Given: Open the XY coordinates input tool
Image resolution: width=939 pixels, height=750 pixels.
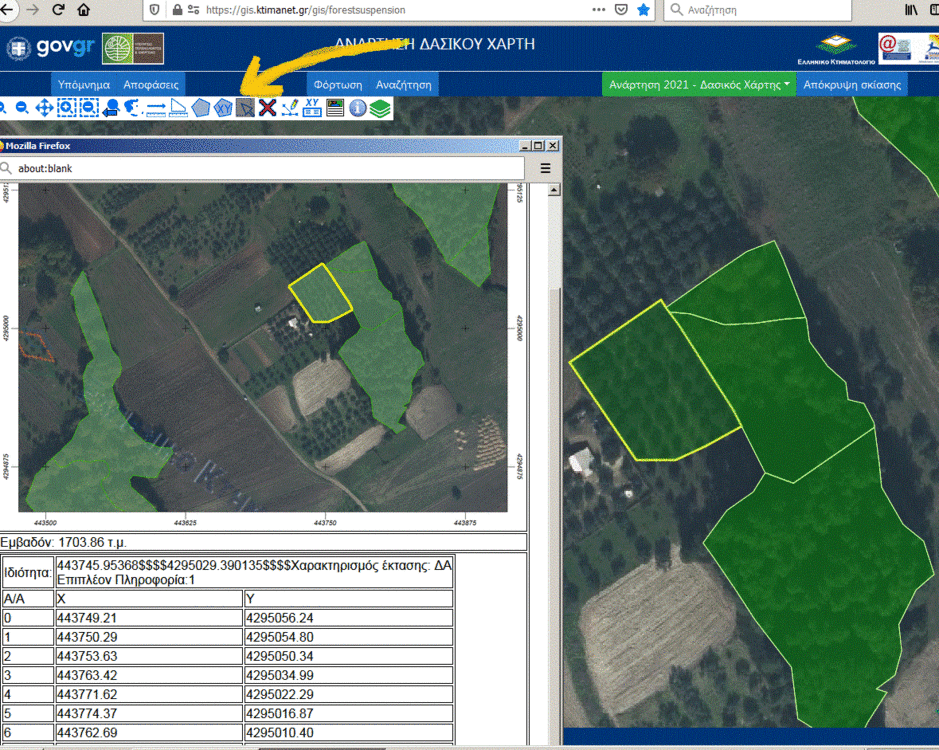Looking at the screenshot, I should click(x=312, y=108).
